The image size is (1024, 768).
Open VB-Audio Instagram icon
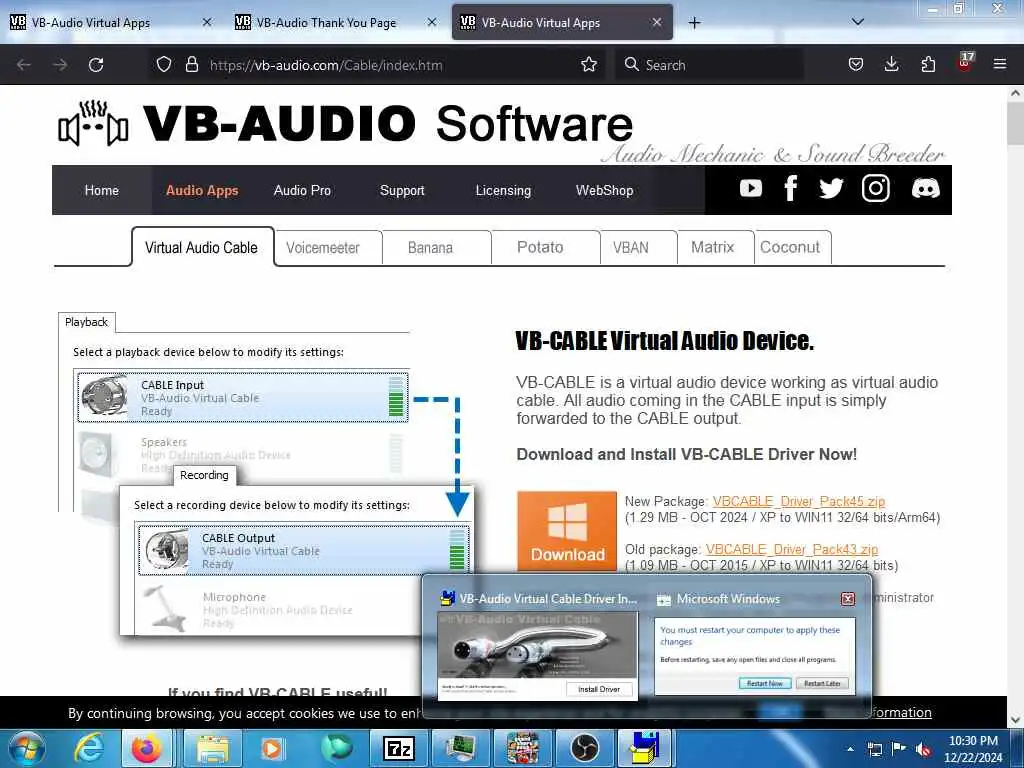pyautogui.click(x=876, y=189)
